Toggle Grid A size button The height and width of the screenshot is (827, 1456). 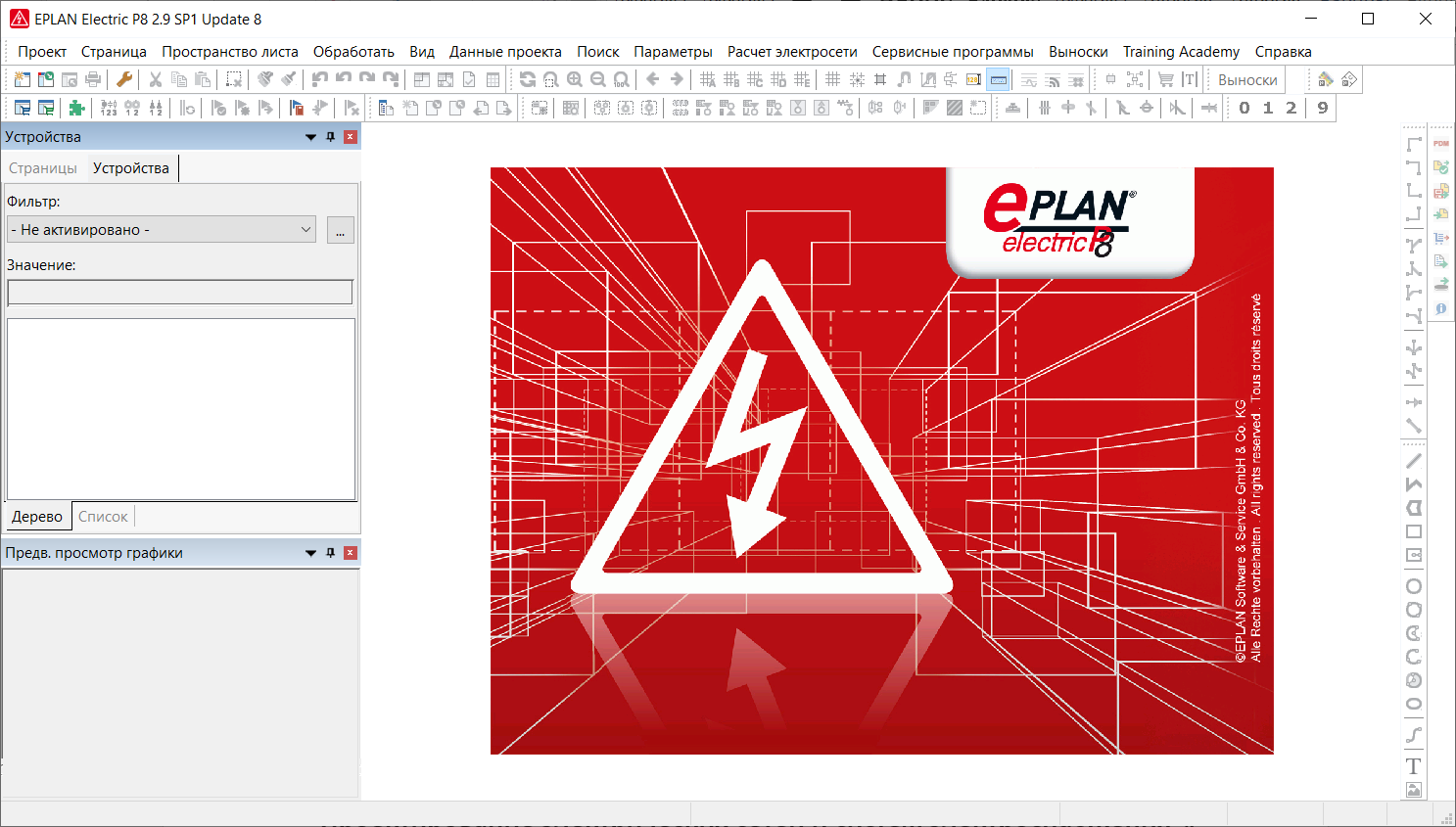(x=708, y=80)
